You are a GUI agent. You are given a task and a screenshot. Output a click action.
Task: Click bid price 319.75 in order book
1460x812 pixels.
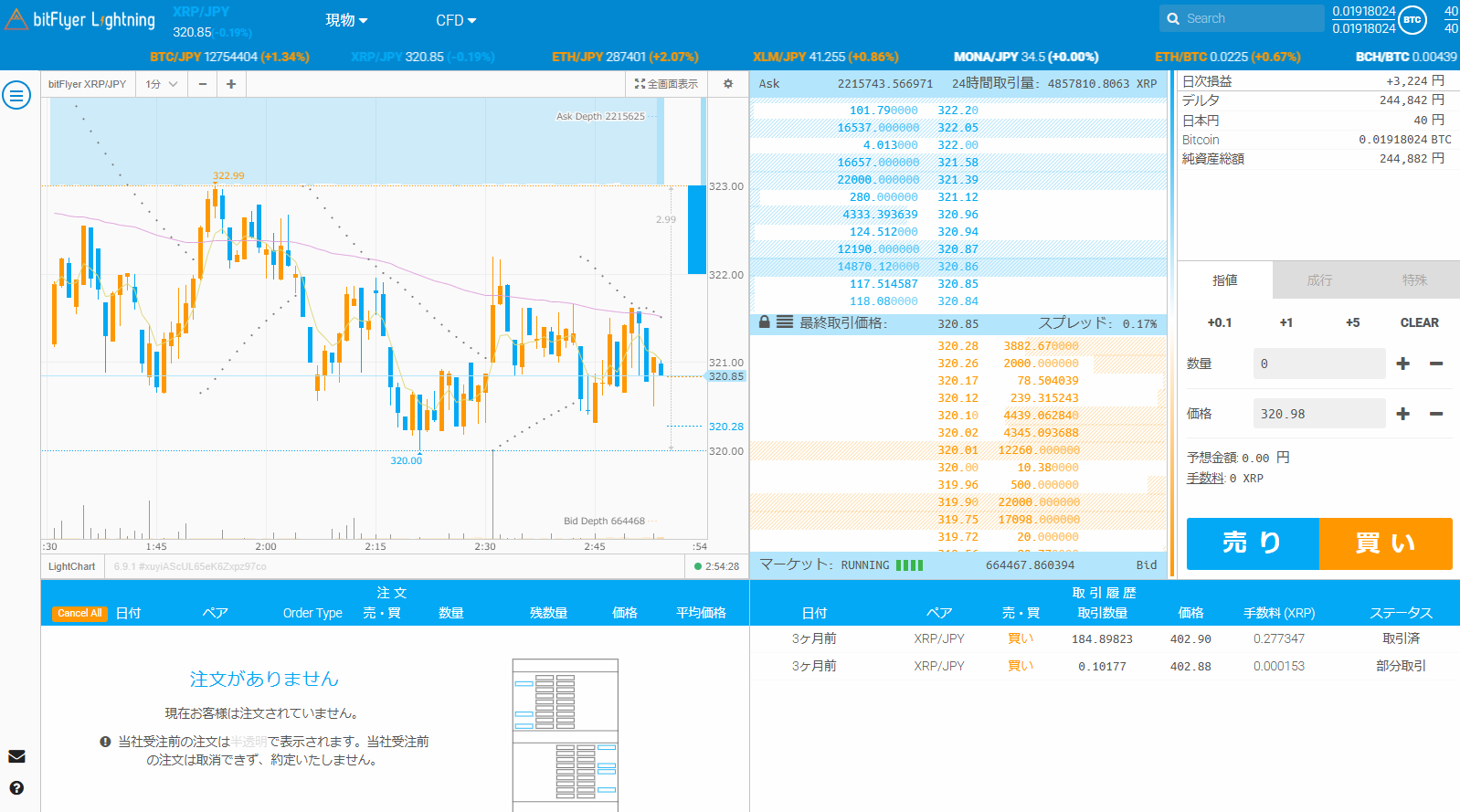coord(957,520)
